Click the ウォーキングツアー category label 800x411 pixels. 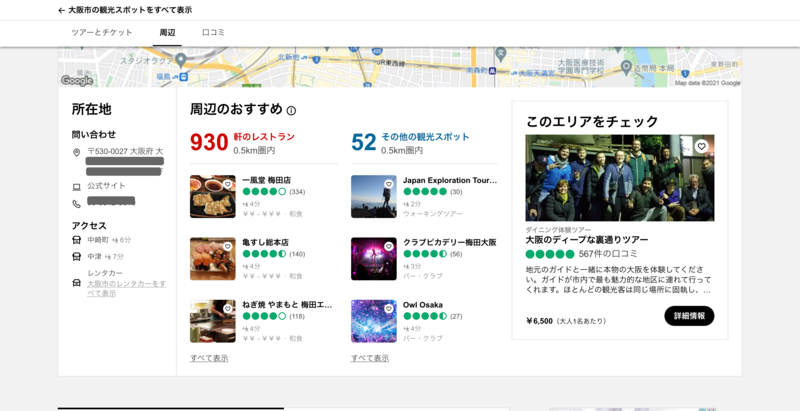433,214
